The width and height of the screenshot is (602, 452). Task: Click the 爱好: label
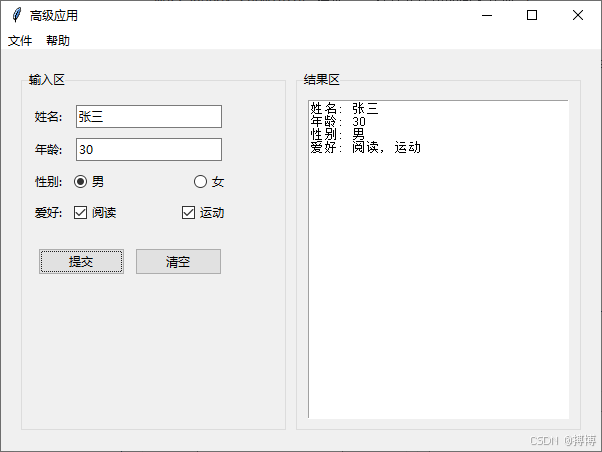click(x=48, y=212)
